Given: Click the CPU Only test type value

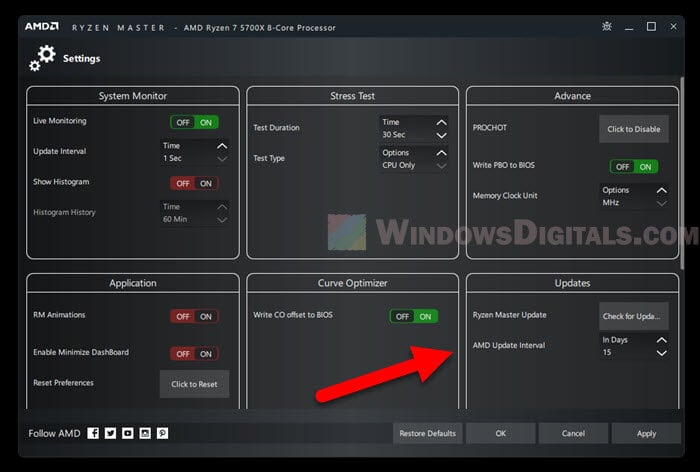Looking at the screenshot, I should click(399, 165).
